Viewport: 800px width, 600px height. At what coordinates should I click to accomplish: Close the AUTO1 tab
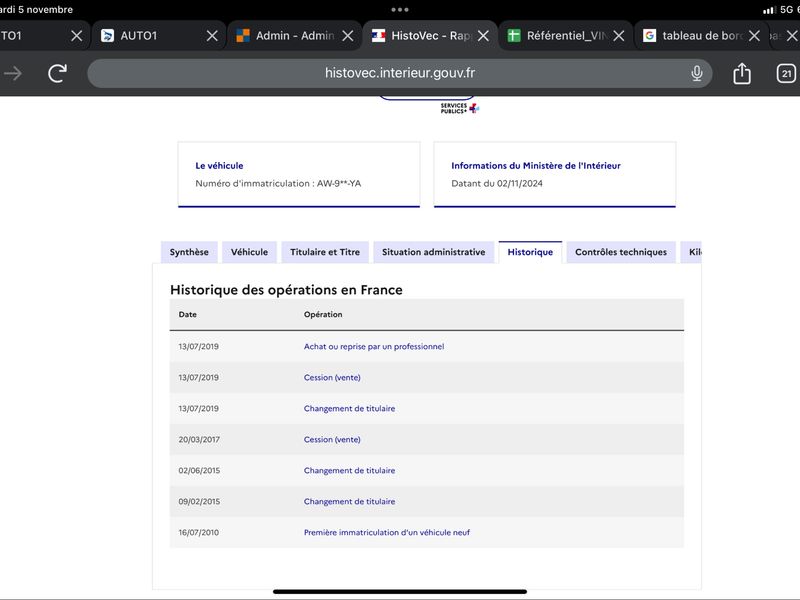click(x=212, y=36)
